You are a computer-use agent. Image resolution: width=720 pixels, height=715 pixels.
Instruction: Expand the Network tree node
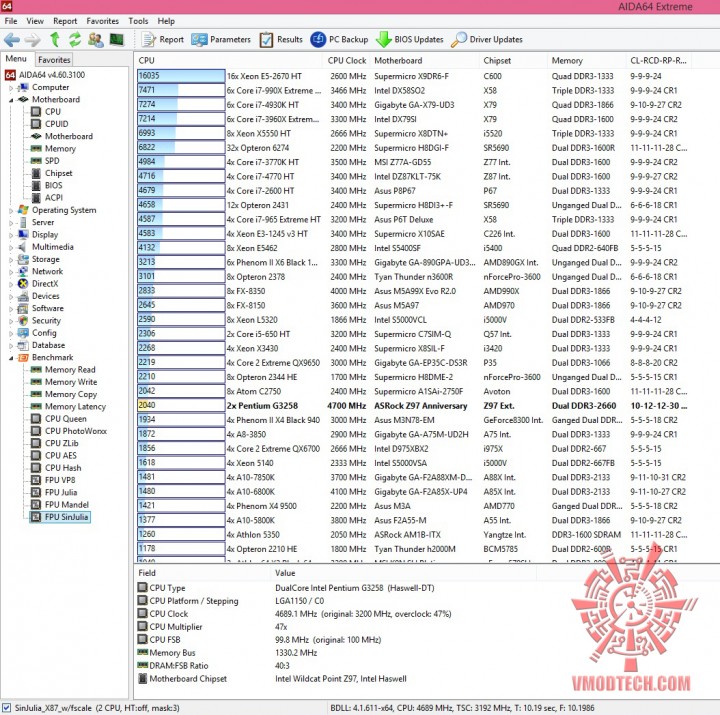pyautogui.click(x=11, y=272)
